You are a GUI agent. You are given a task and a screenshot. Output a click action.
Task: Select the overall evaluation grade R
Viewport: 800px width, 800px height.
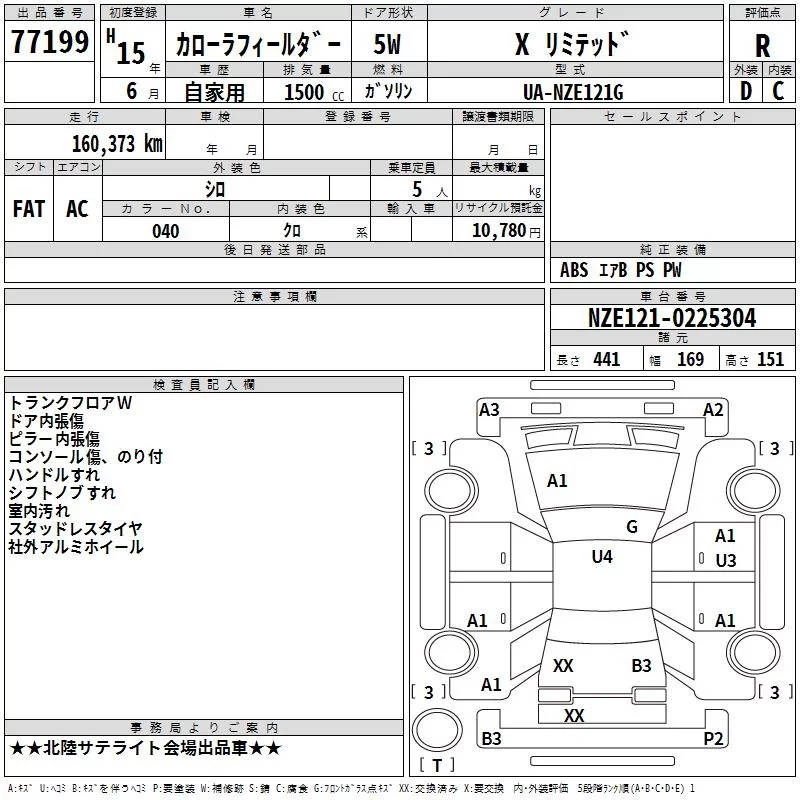762,45
